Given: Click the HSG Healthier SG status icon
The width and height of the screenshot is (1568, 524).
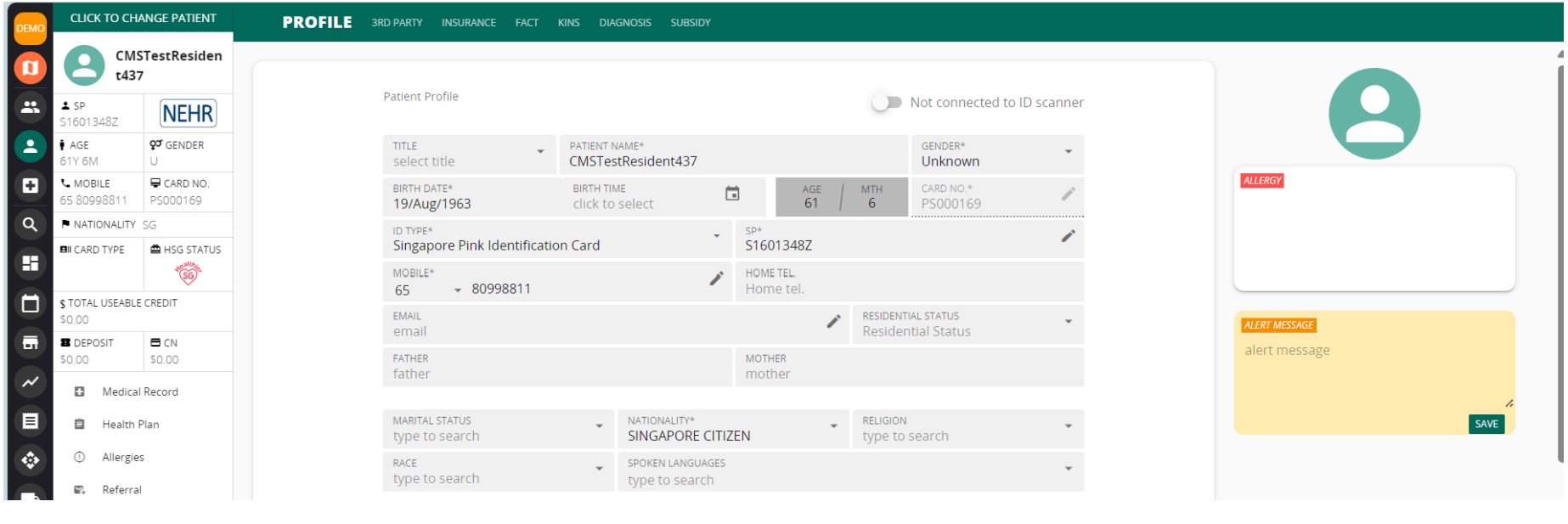Looking at the screenshot, I should pyautogui.click(x=189, y=273).
